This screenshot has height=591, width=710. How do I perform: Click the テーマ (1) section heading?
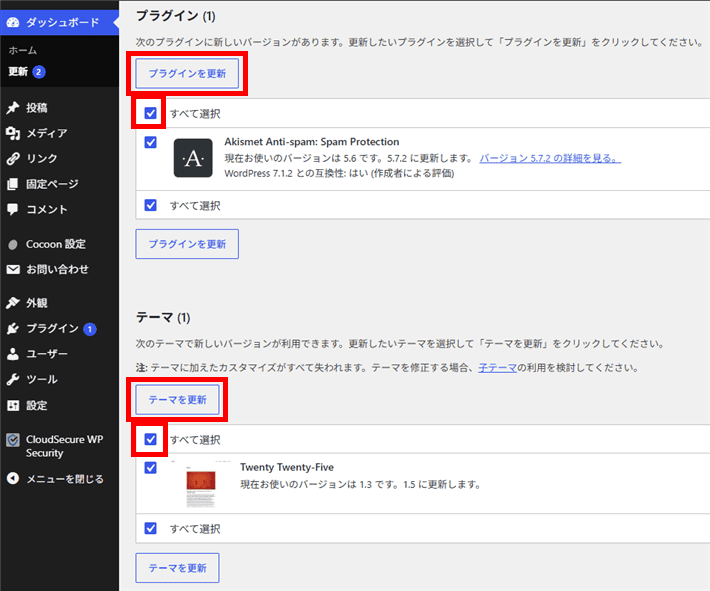coord(163,317)
